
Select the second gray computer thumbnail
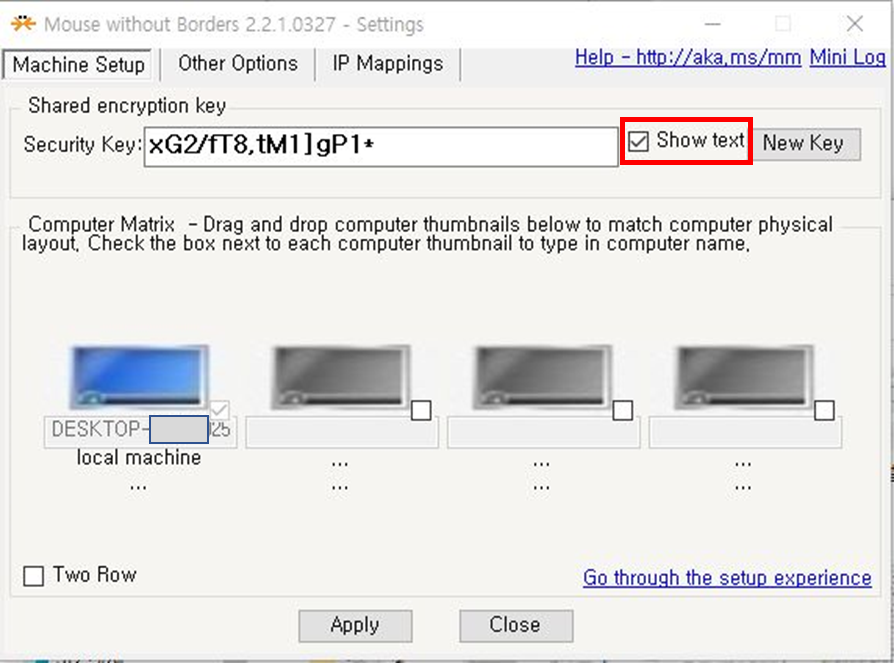pyautogui.click(x=340, y=377)
